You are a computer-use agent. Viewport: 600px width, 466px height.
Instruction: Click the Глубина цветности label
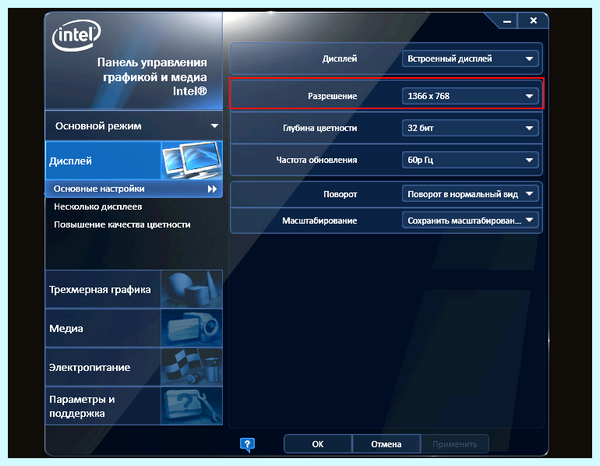320,128
